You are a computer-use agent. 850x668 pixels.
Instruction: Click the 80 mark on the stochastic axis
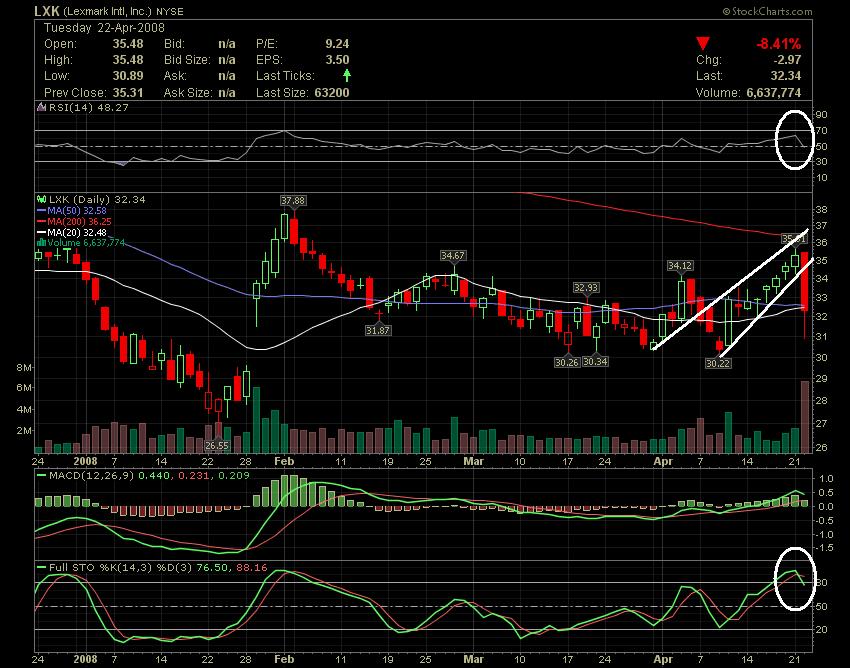[821, 583]
